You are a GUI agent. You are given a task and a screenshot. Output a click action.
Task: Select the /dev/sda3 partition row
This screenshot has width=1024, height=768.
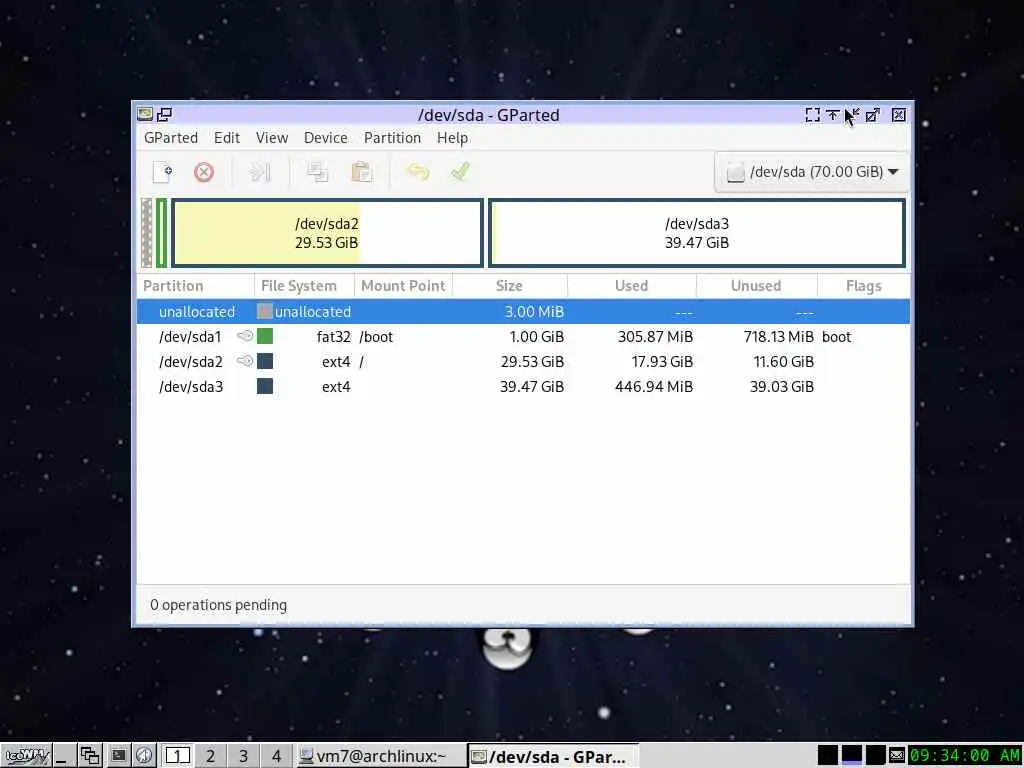(523, 387)
